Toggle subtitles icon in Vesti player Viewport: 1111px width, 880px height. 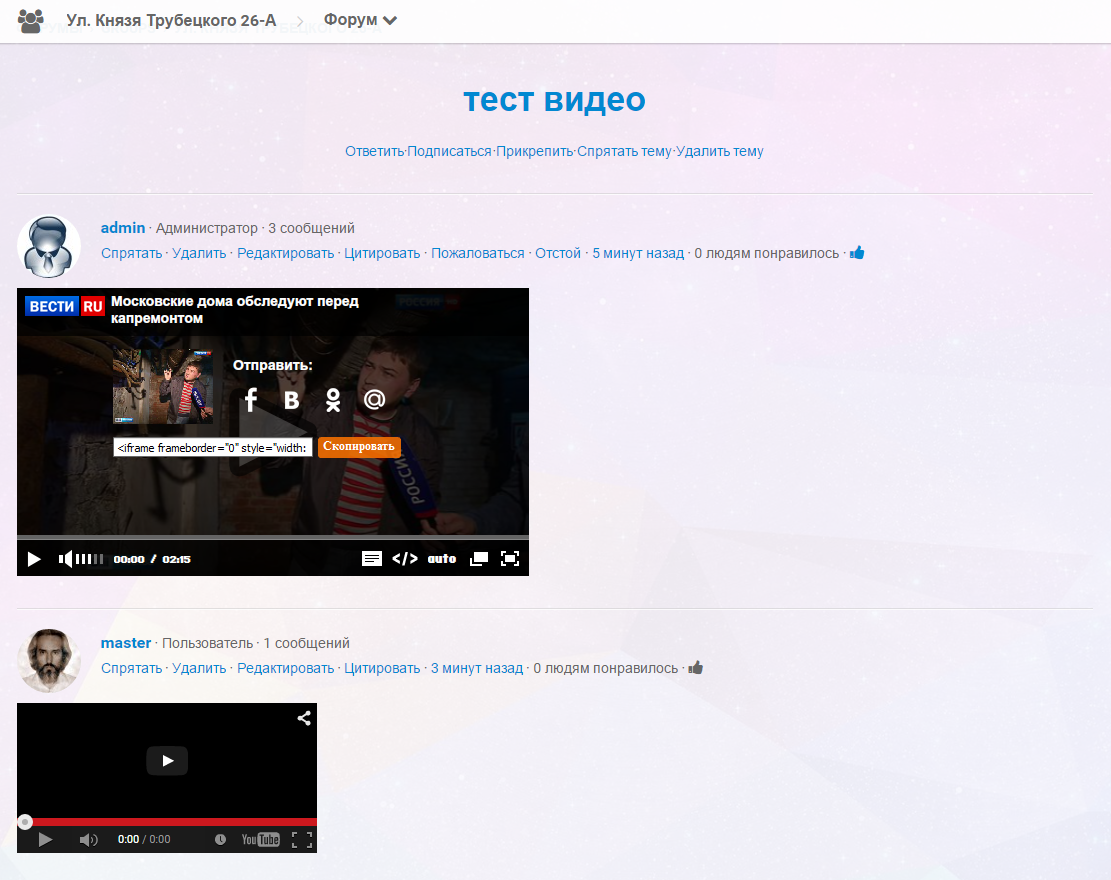[371, 559]
